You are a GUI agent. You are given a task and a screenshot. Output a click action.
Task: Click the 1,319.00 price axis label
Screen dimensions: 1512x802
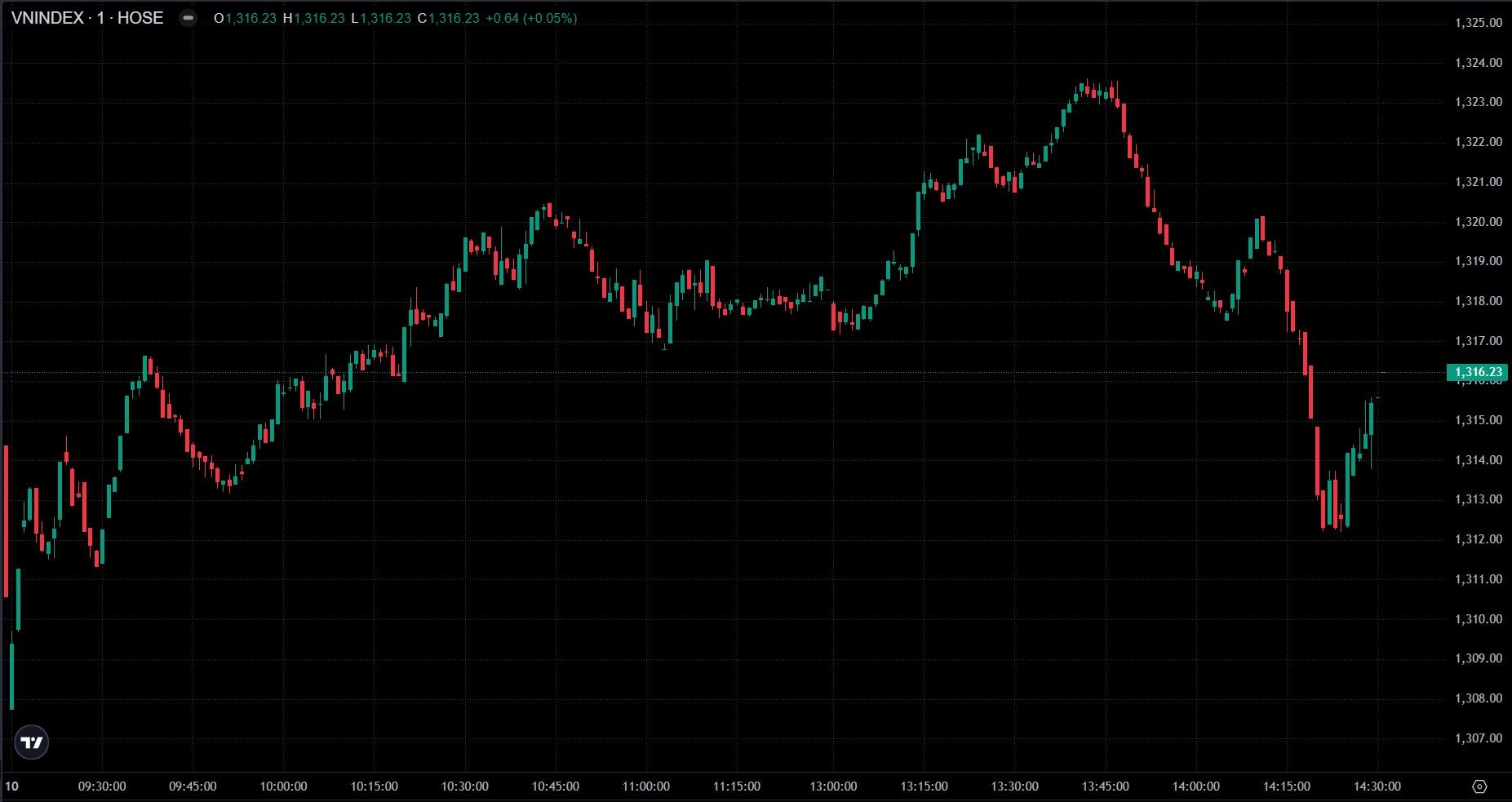(x=1479, y=261)
